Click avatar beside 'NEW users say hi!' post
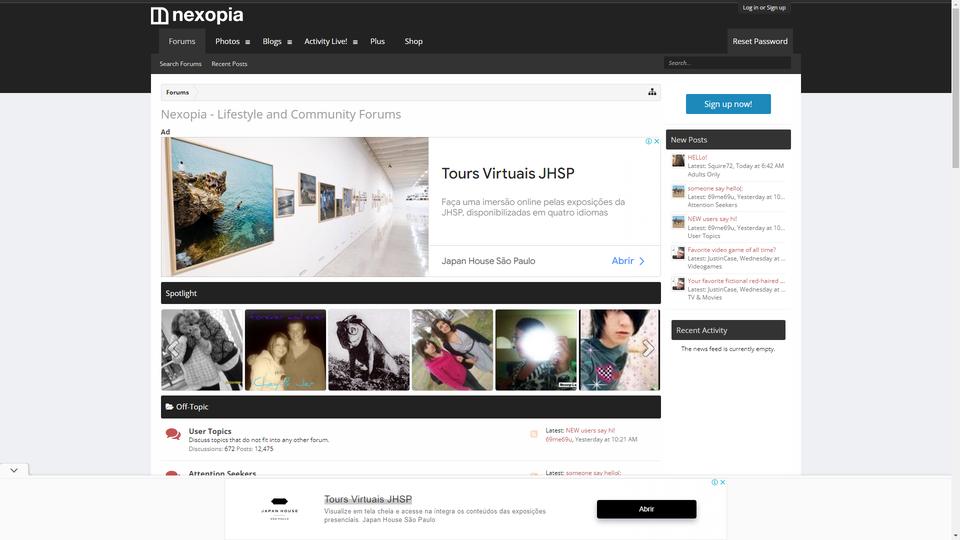The width and height of the screenshot is (960, 540). 678,222
